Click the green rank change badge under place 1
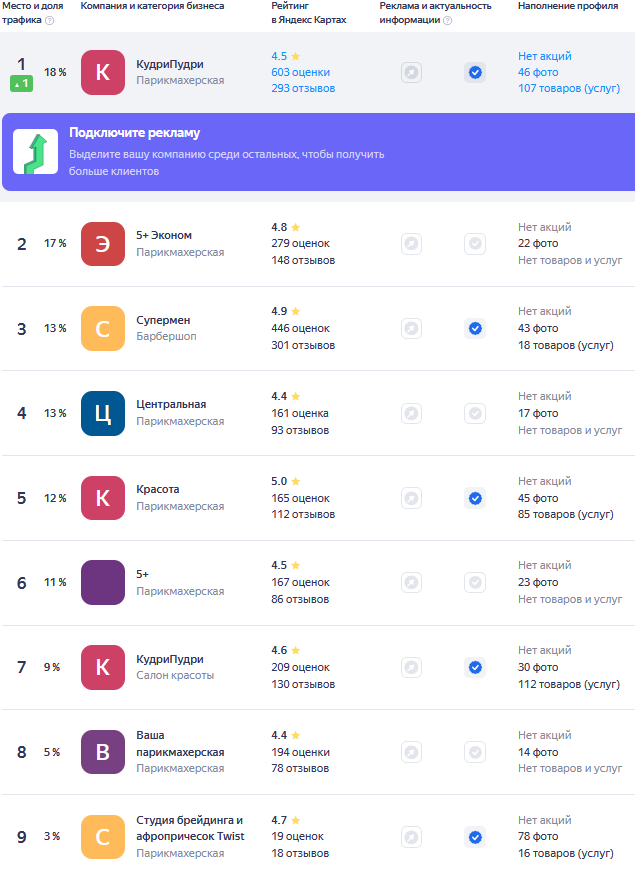The image size is (635, 875). [21, 84]
